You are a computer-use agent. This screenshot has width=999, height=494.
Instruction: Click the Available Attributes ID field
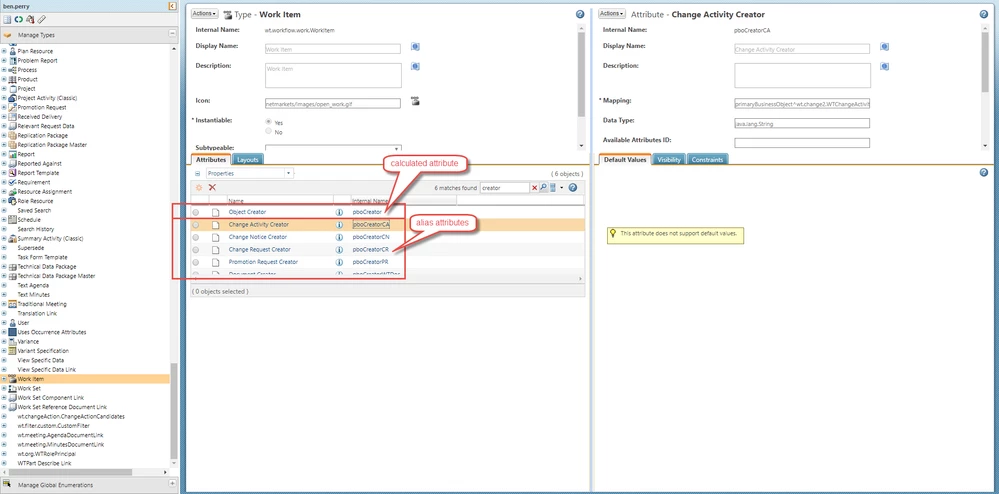pos(802,143)
